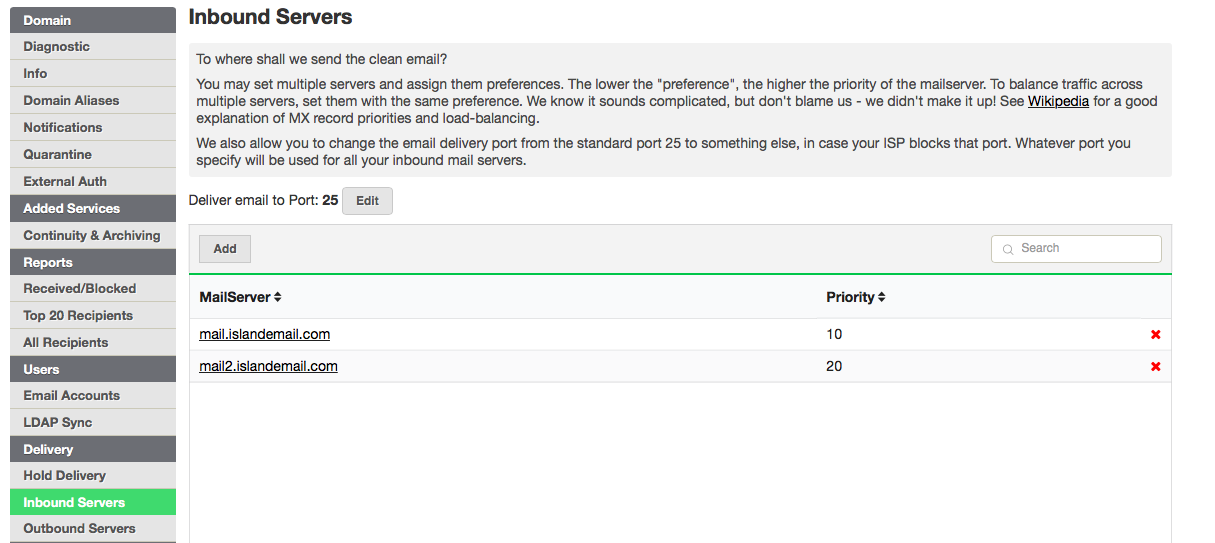1215x543 pixels.
Task: Add a new inbound server
Action: coord(225,249)
